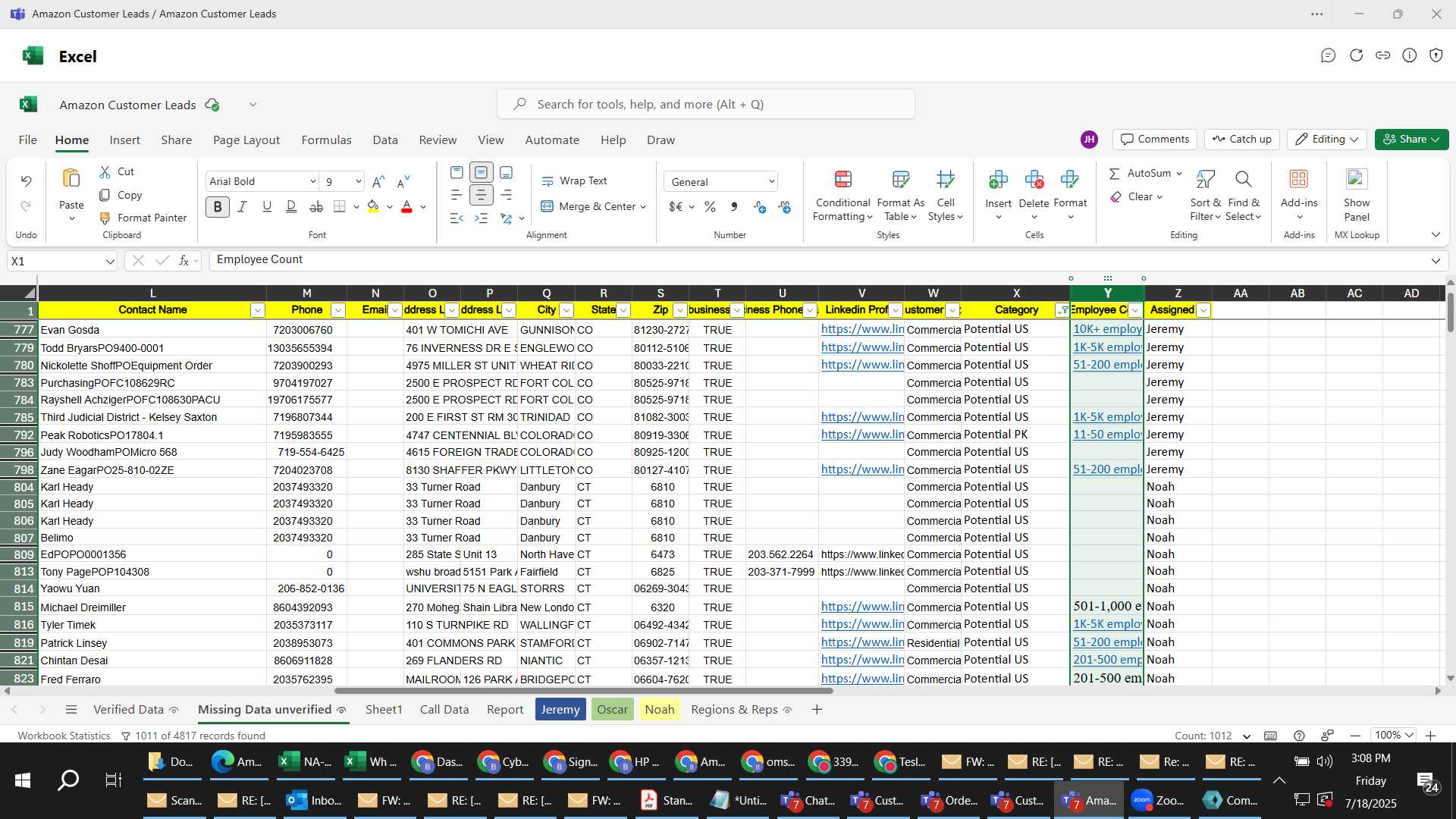Open the 10K+ employees link
This screenshot has width=1456, height=819.
(x=1107, y=329)
